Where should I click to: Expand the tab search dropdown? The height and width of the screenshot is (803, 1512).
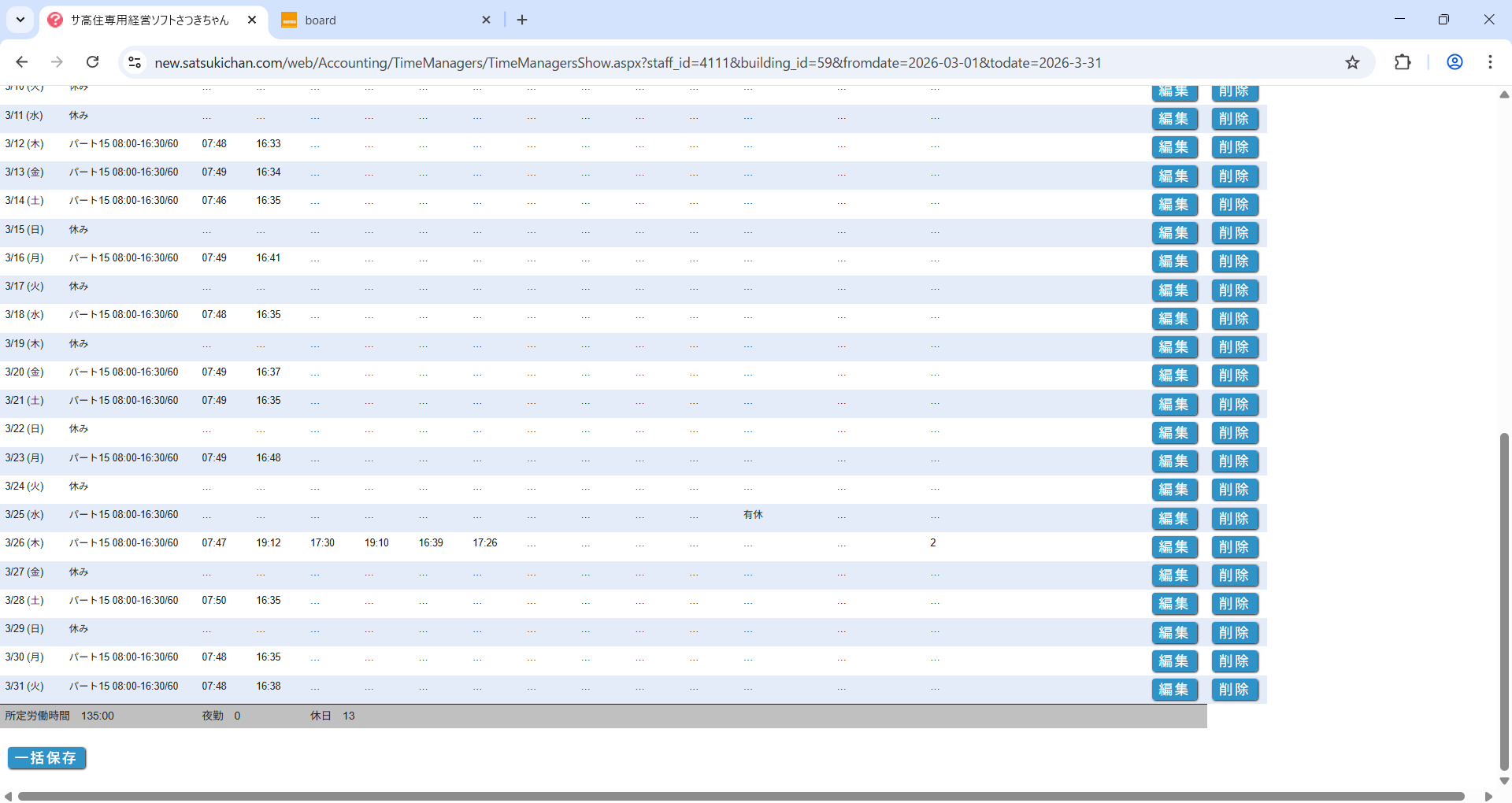point(20,20)
